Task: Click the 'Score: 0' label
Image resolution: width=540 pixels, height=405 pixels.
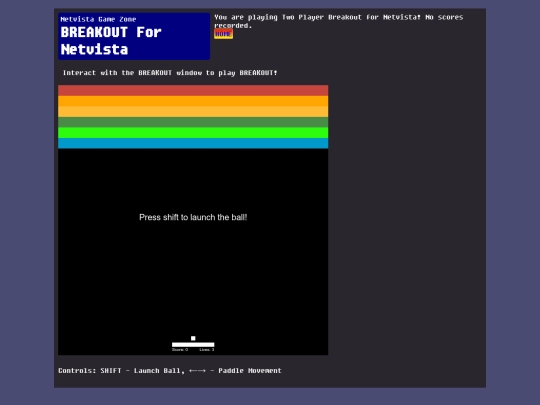Action: pos(180,350)
